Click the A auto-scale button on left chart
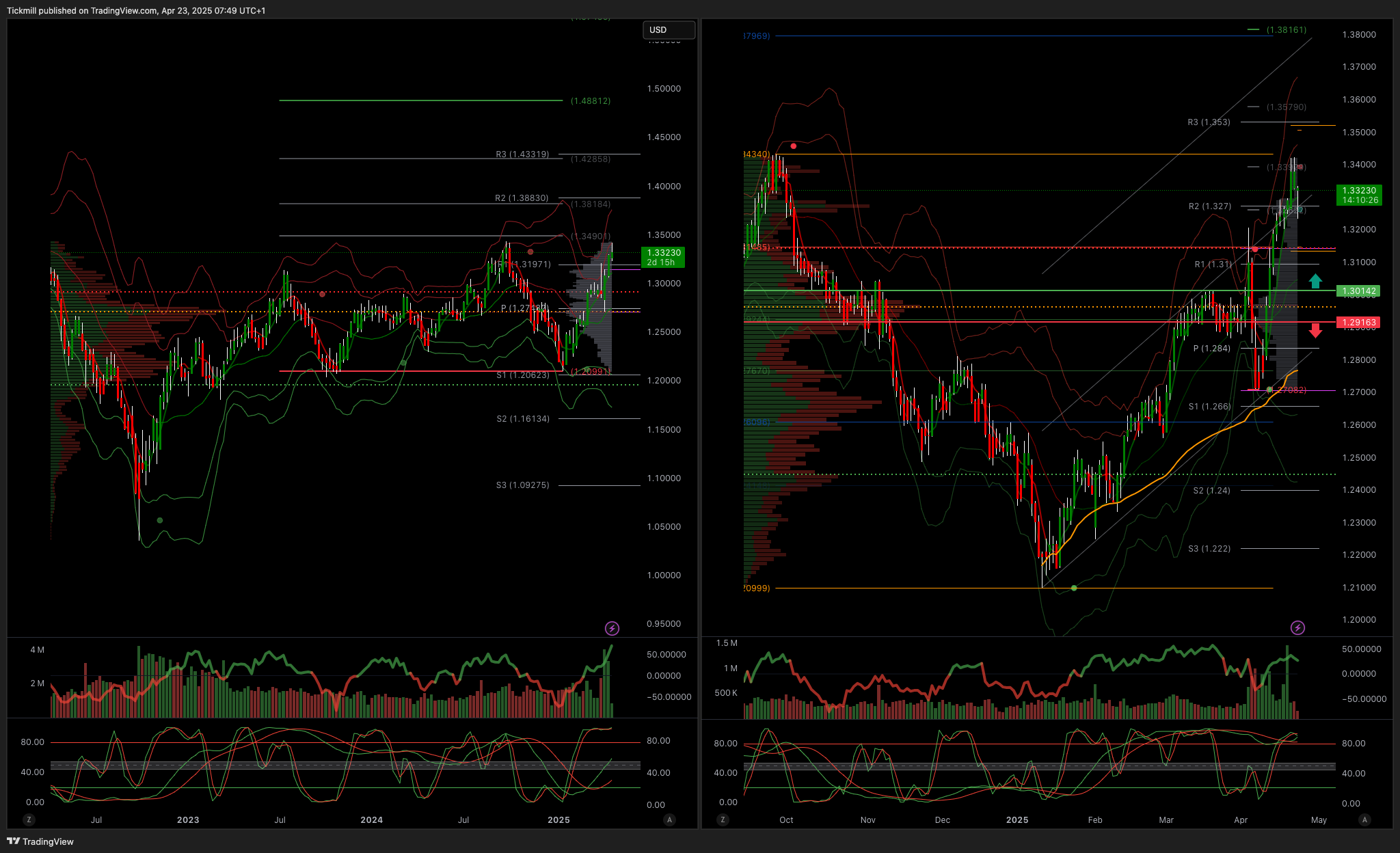The width and height of the screenshot is (1400, 853). 669,820
